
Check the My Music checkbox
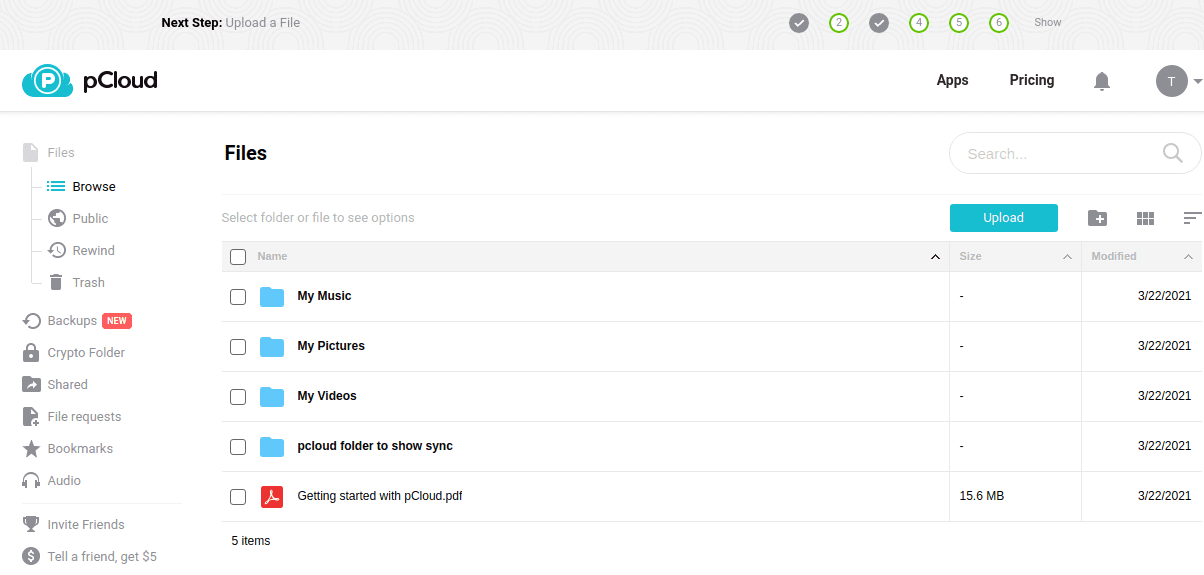click(238, 296)
